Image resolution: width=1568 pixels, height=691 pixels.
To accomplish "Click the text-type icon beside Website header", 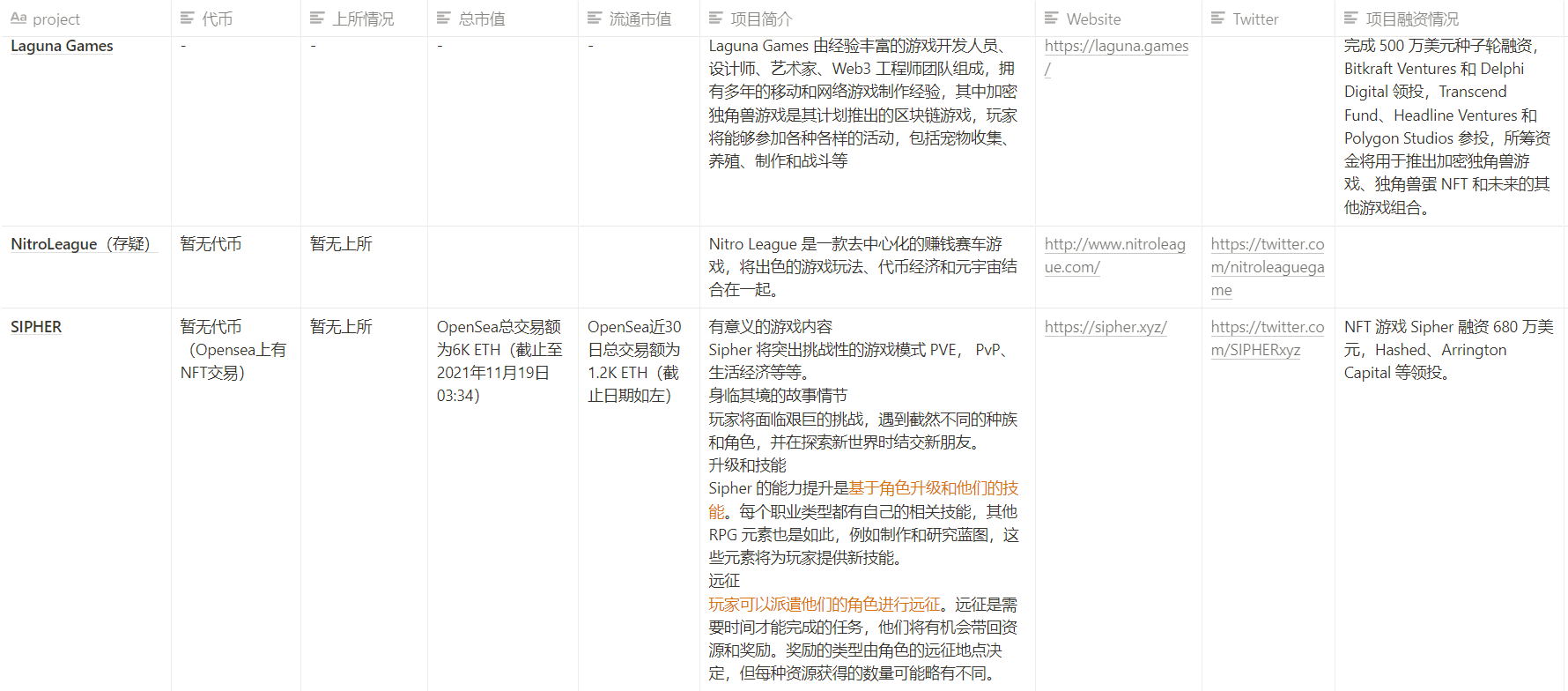I will 1052,19.
